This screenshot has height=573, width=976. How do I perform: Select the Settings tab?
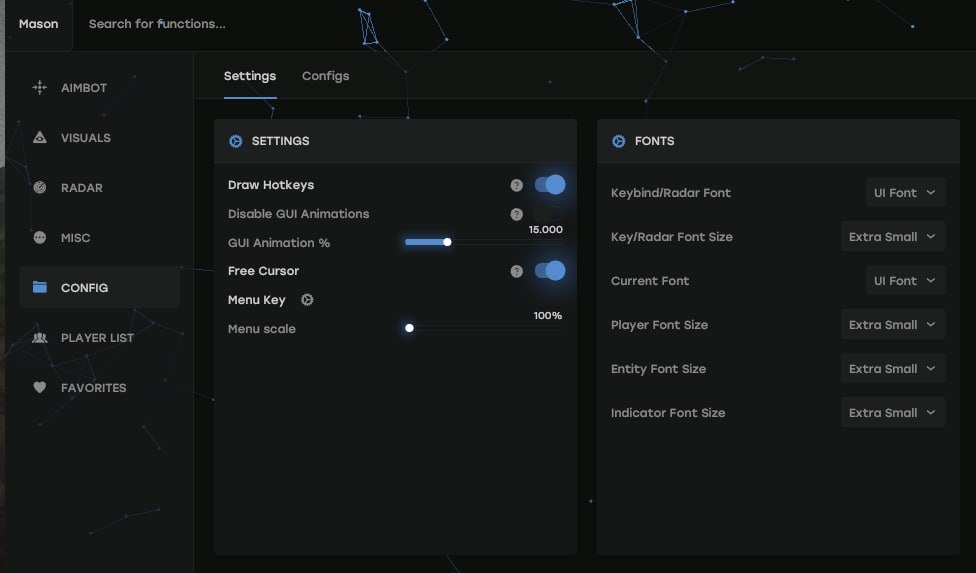[250, 76]
